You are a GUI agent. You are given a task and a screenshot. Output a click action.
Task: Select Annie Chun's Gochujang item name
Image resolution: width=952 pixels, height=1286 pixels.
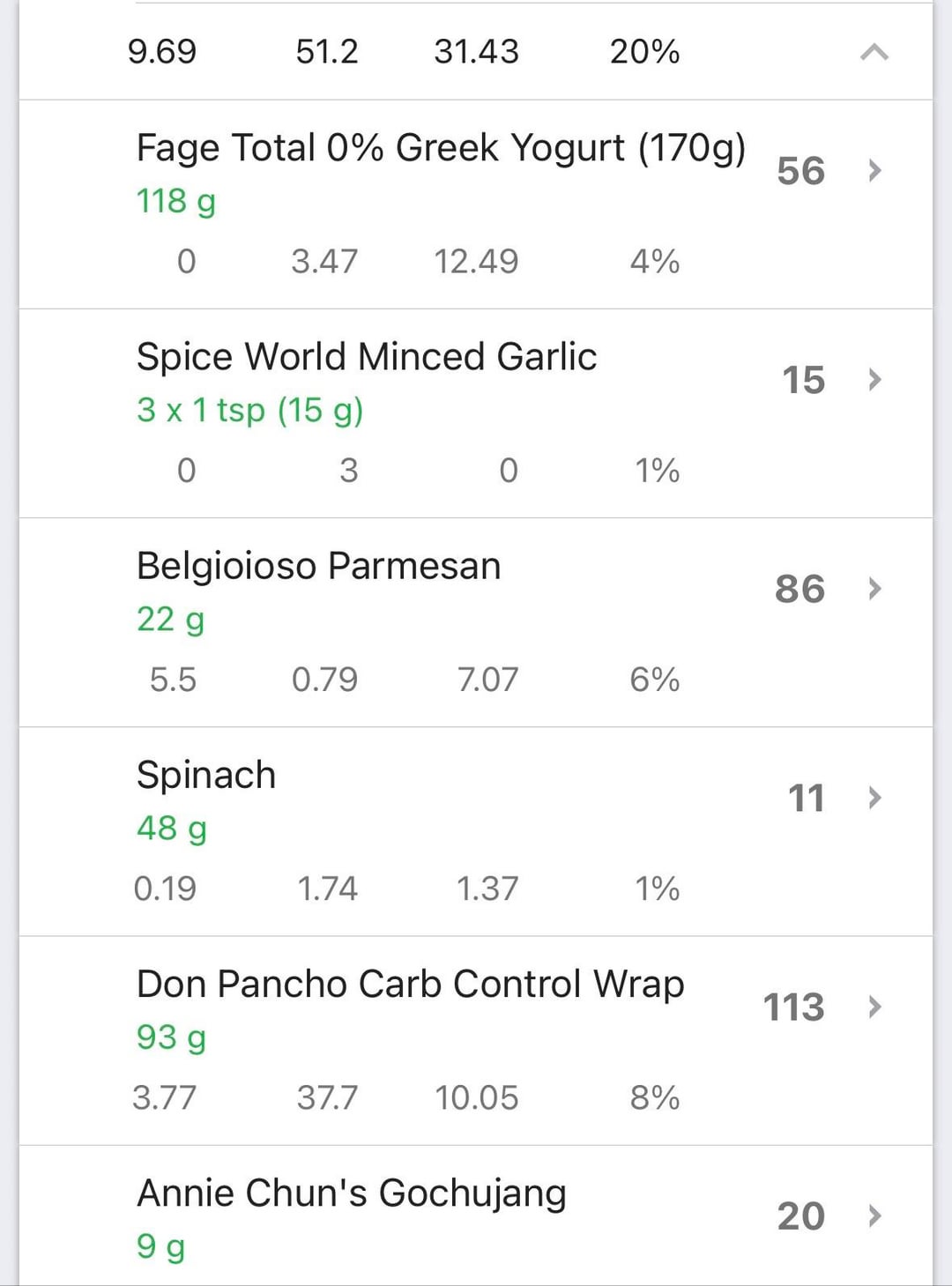click(351, 1193)
